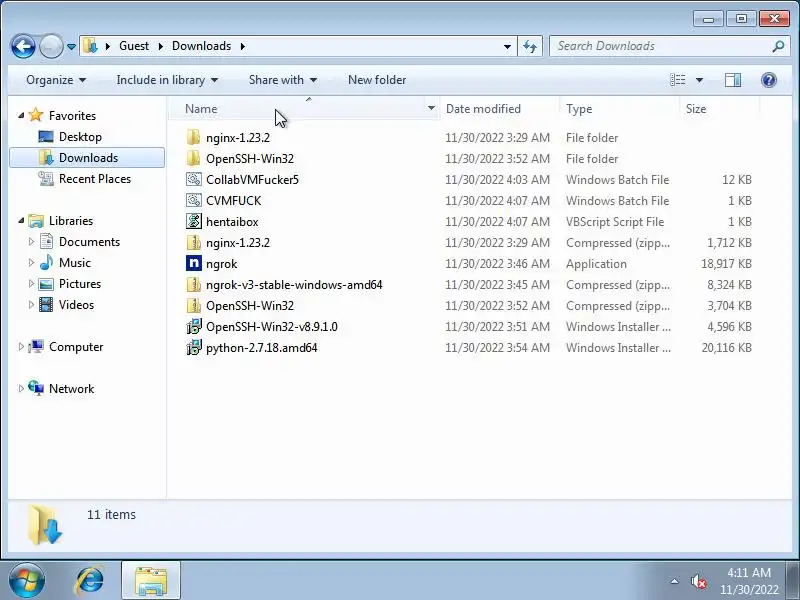Viewport: 800px width, 600px height.
Task: Launch Internet Explorer from the taskbar
Action: click(x=89, y=581)
